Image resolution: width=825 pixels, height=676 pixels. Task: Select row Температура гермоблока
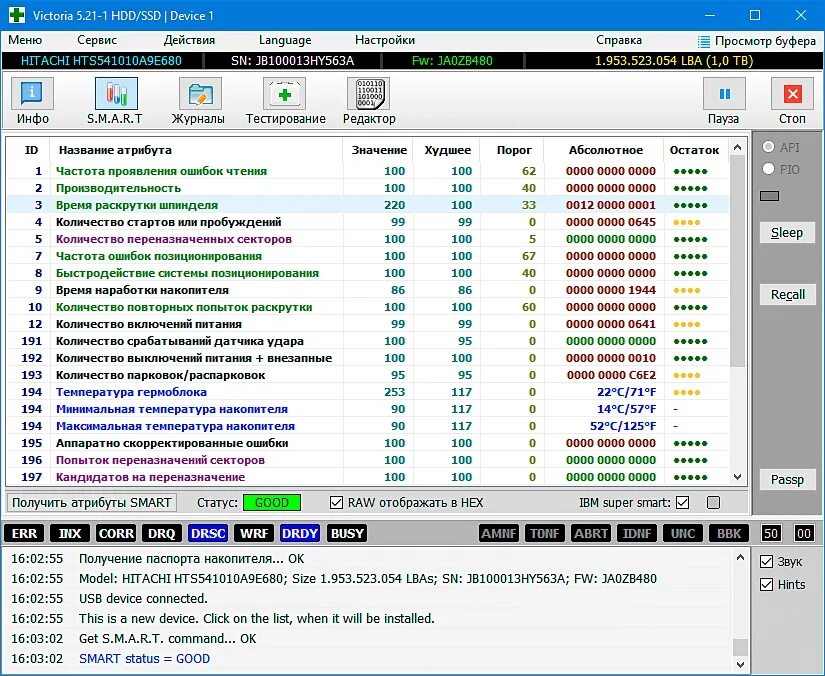368,392
